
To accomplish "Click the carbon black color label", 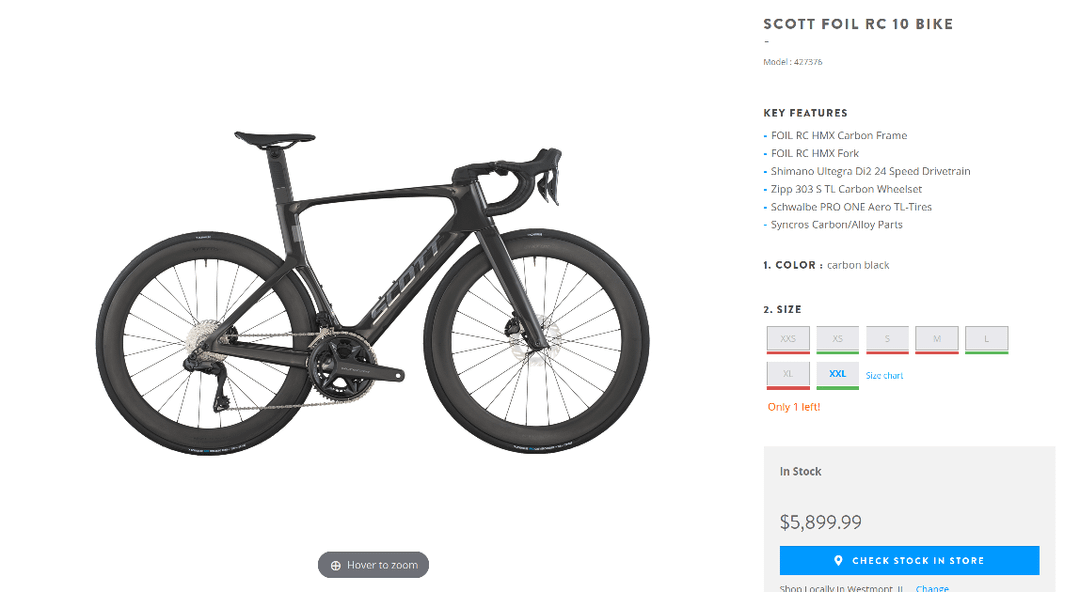I will [858, 265].
